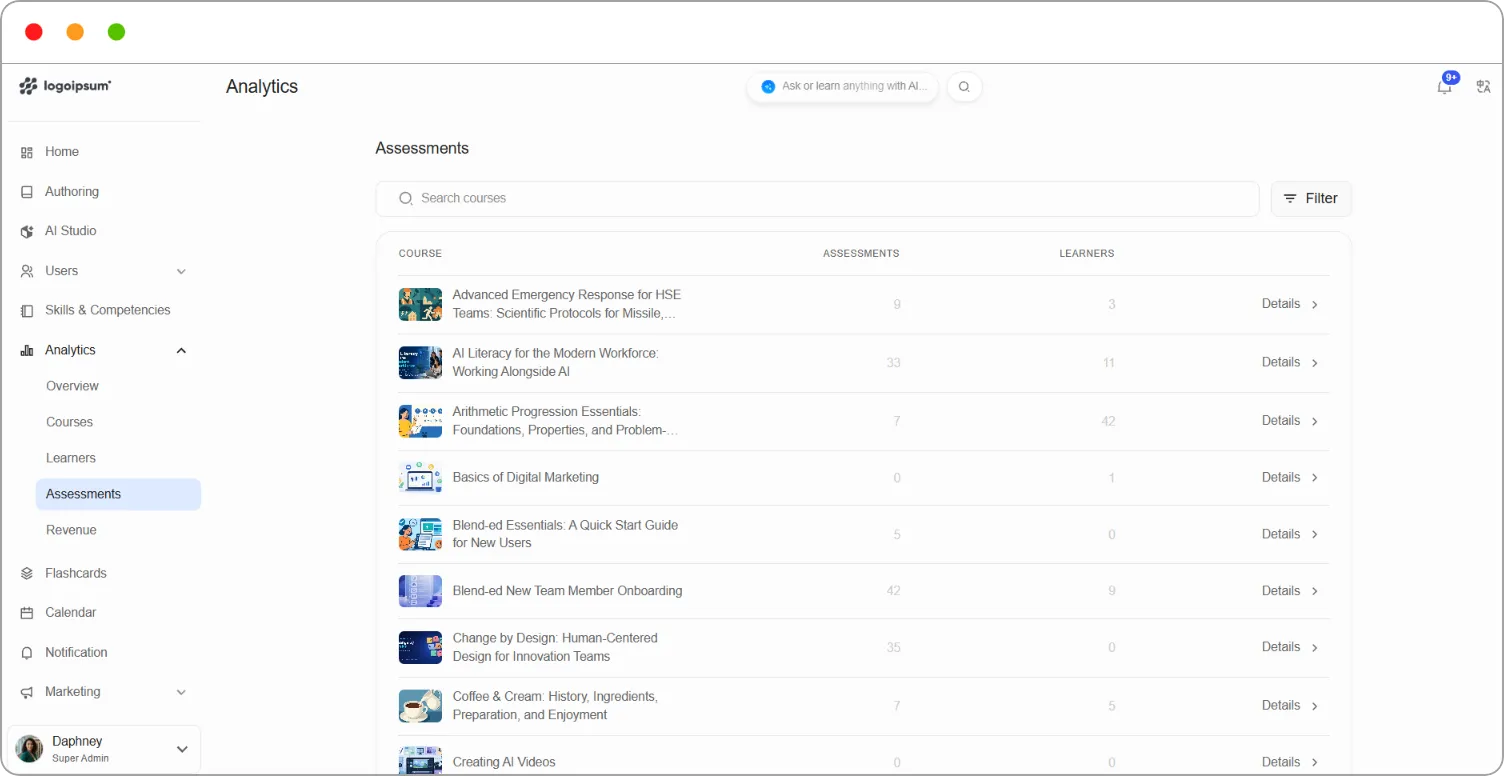Go to Analytics Overview

[x=72, y=386]
